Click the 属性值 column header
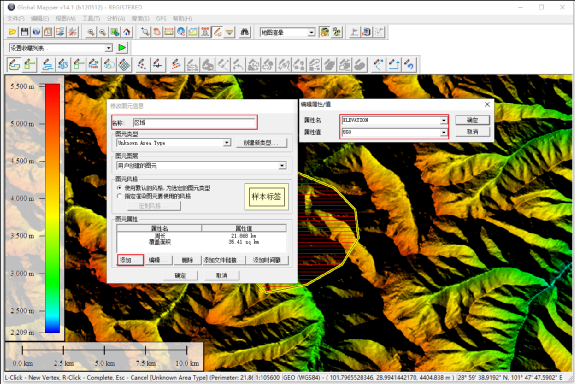Image resolution: width=575 pixels, height=384 pixels. tap(244, 228)
